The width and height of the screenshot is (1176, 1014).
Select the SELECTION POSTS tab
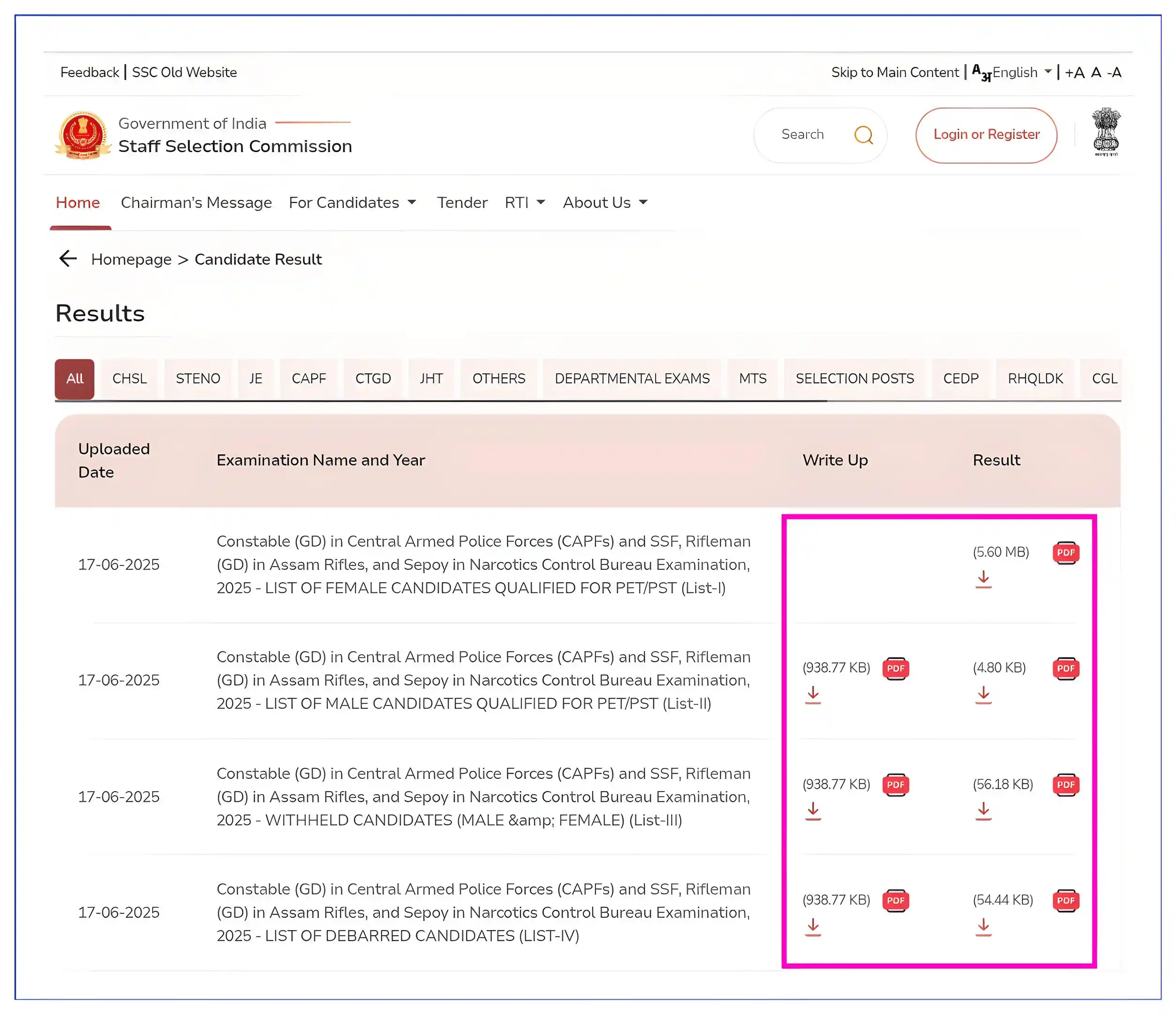[x=854, y=378]
